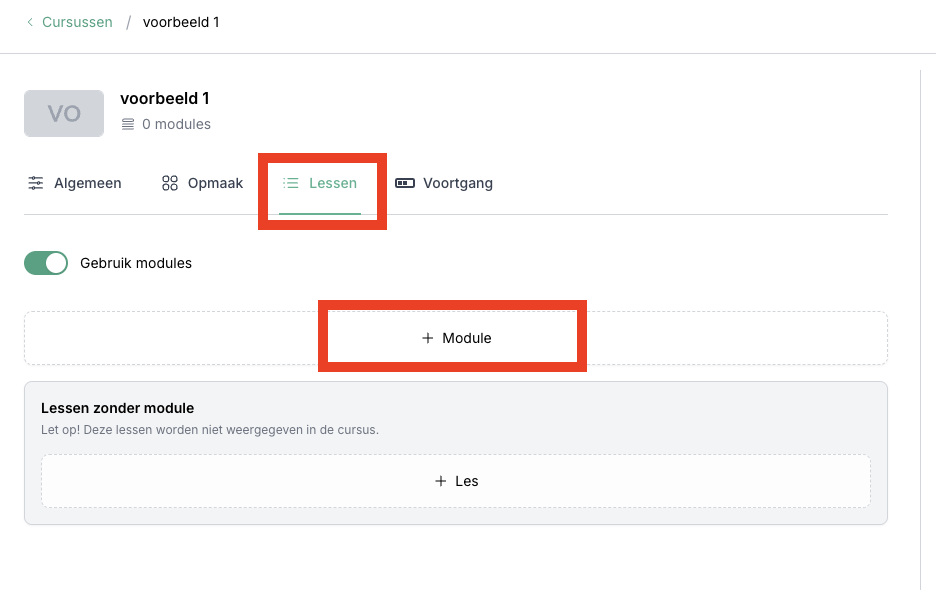Click the plus icon before Module
Image resolution: width=936 pixels, height=590 pixels.
pyautogui.click(x=428, y=338)
